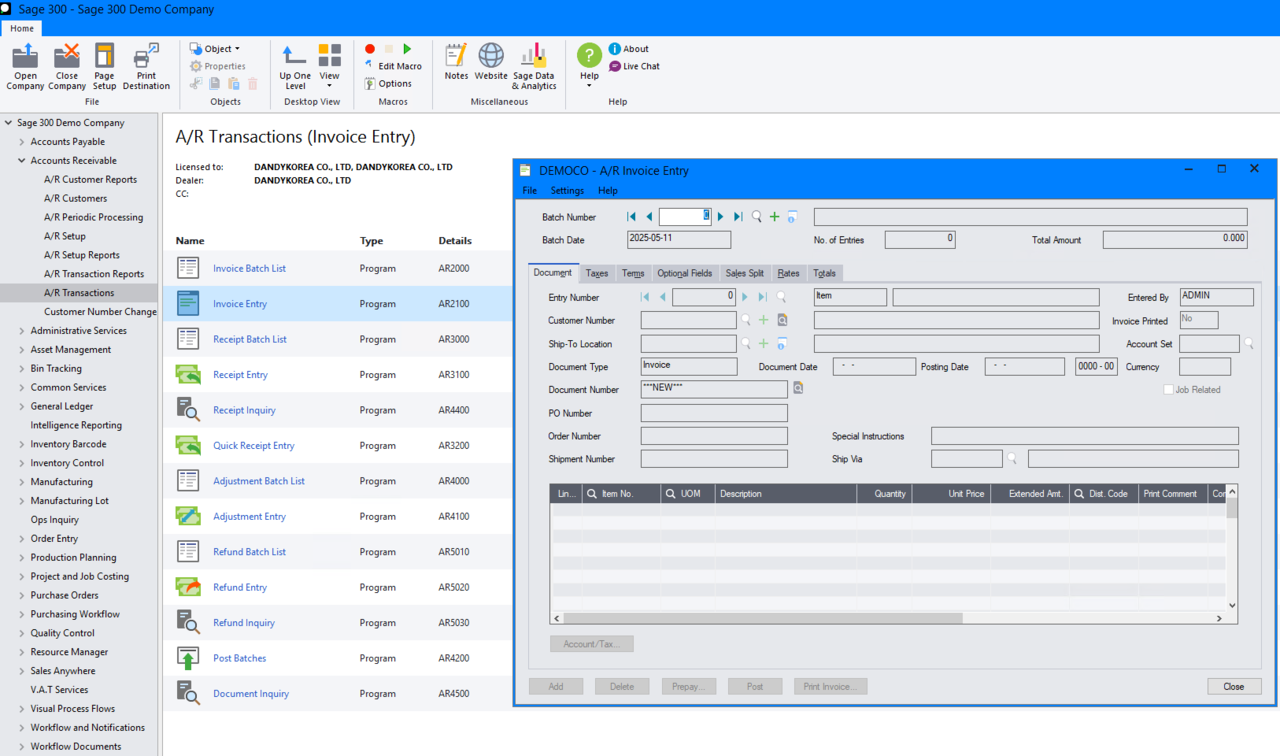Run macro with the green play icon
Image resolution: width=1280 pixels, height=756 pixels.
coord(407,49)
